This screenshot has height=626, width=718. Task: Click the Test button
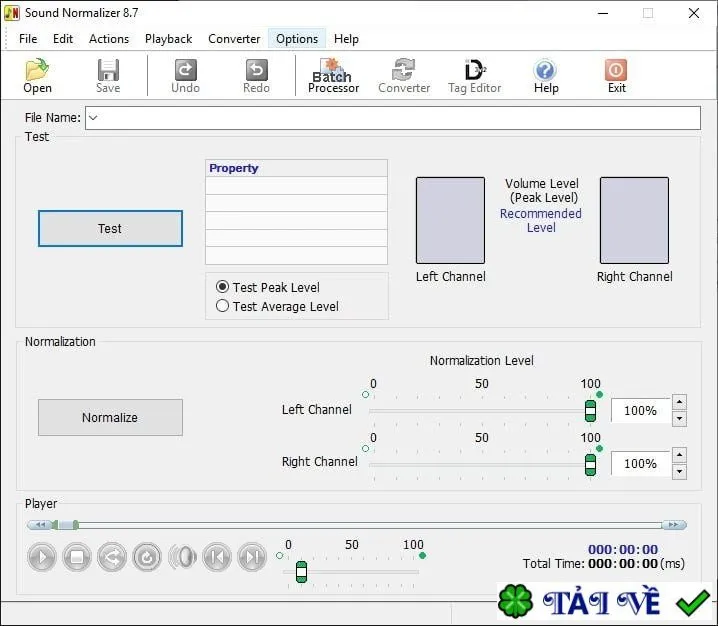pos(110,229)
